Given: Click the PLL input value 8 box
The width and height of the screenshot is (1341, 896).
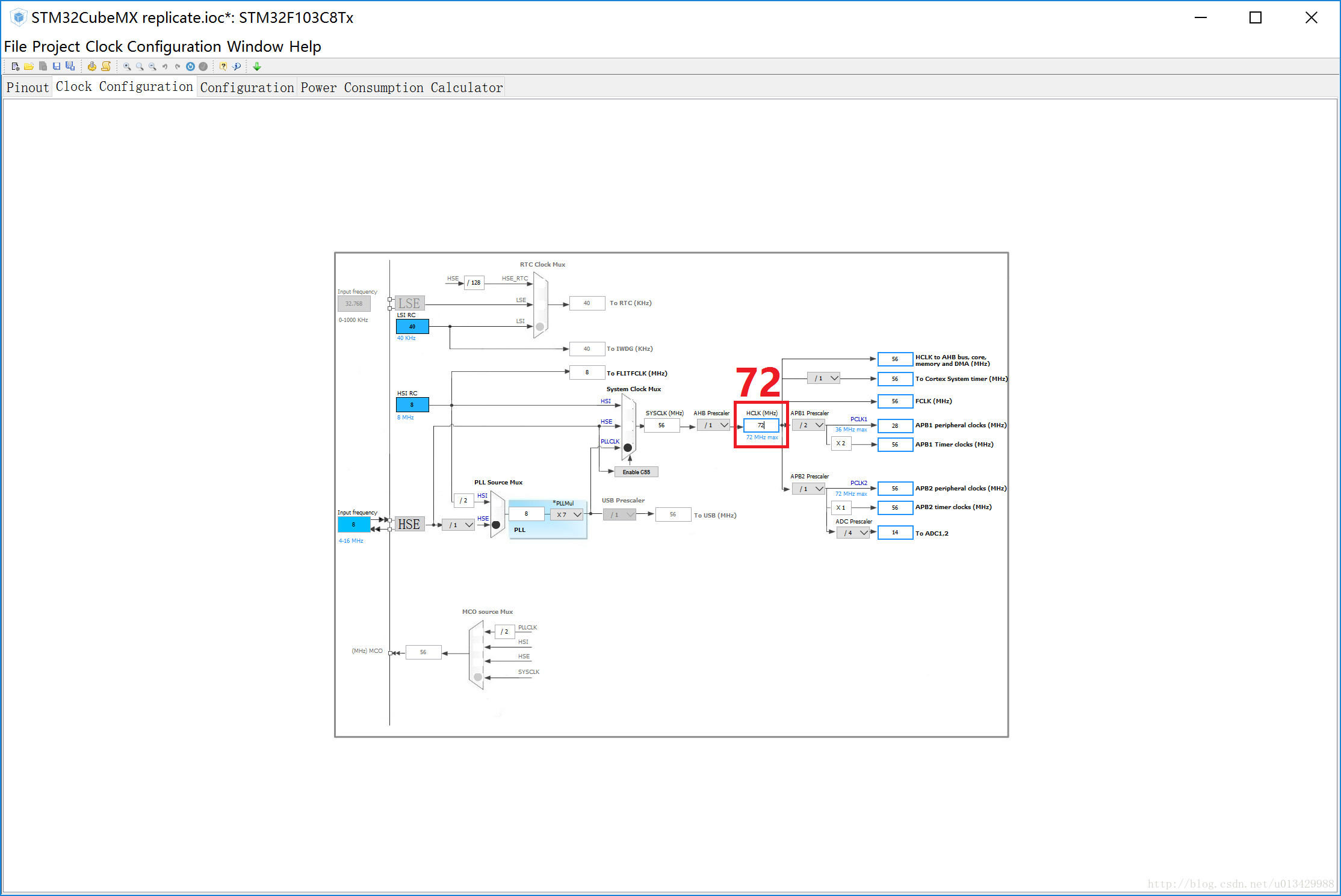Looking at the screenshot, I should pyautogui.click(x=527, y=514).
